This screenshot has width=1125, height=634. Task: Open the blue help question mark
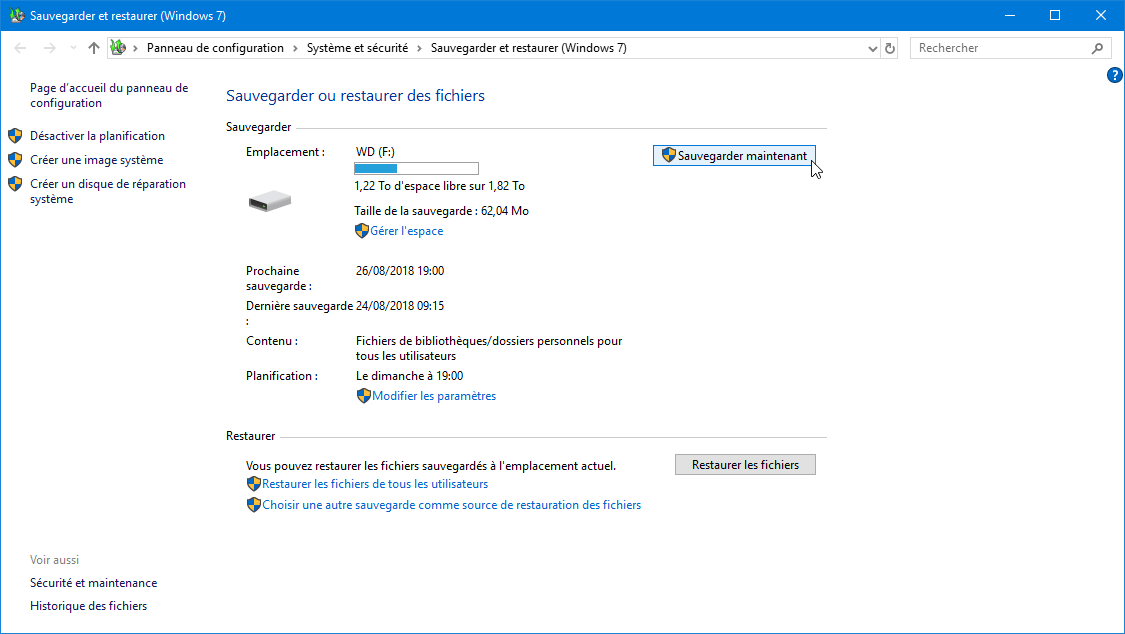pos(1114,75)
